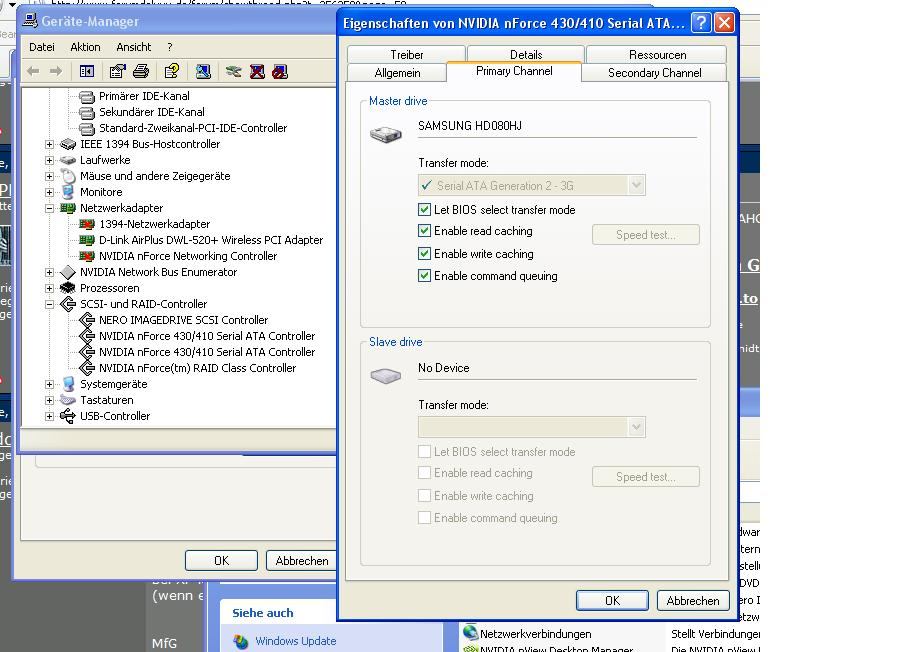Switch to the Treiber tab
The height and width of the screenshot is (652, 900).
(406, 55)
